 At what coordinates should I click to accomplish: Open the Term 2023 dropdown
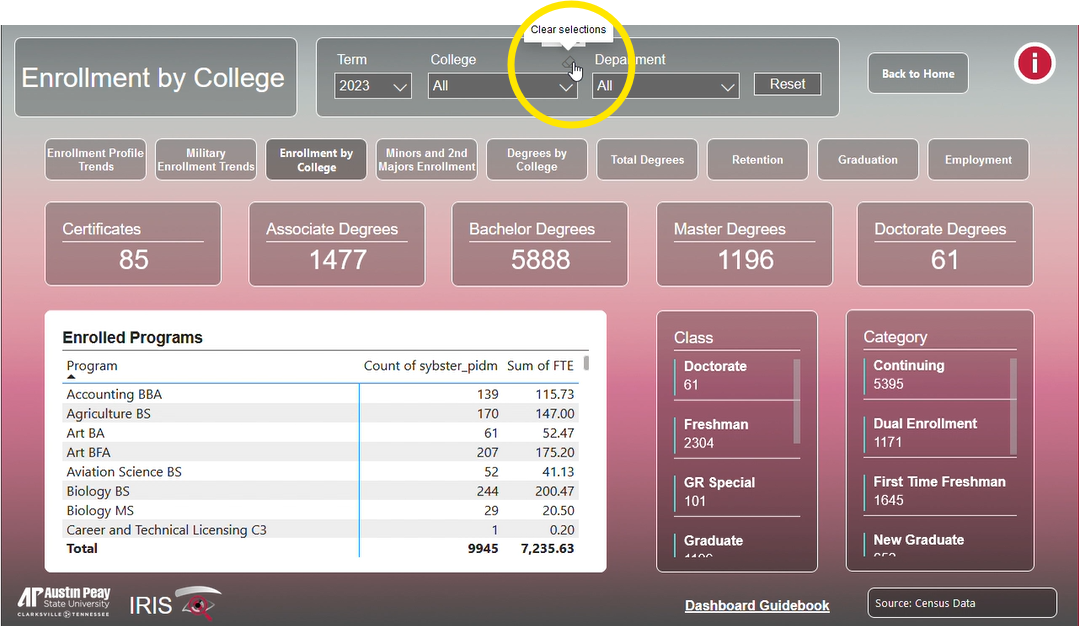pyautogui.click(x=374, y=86)
